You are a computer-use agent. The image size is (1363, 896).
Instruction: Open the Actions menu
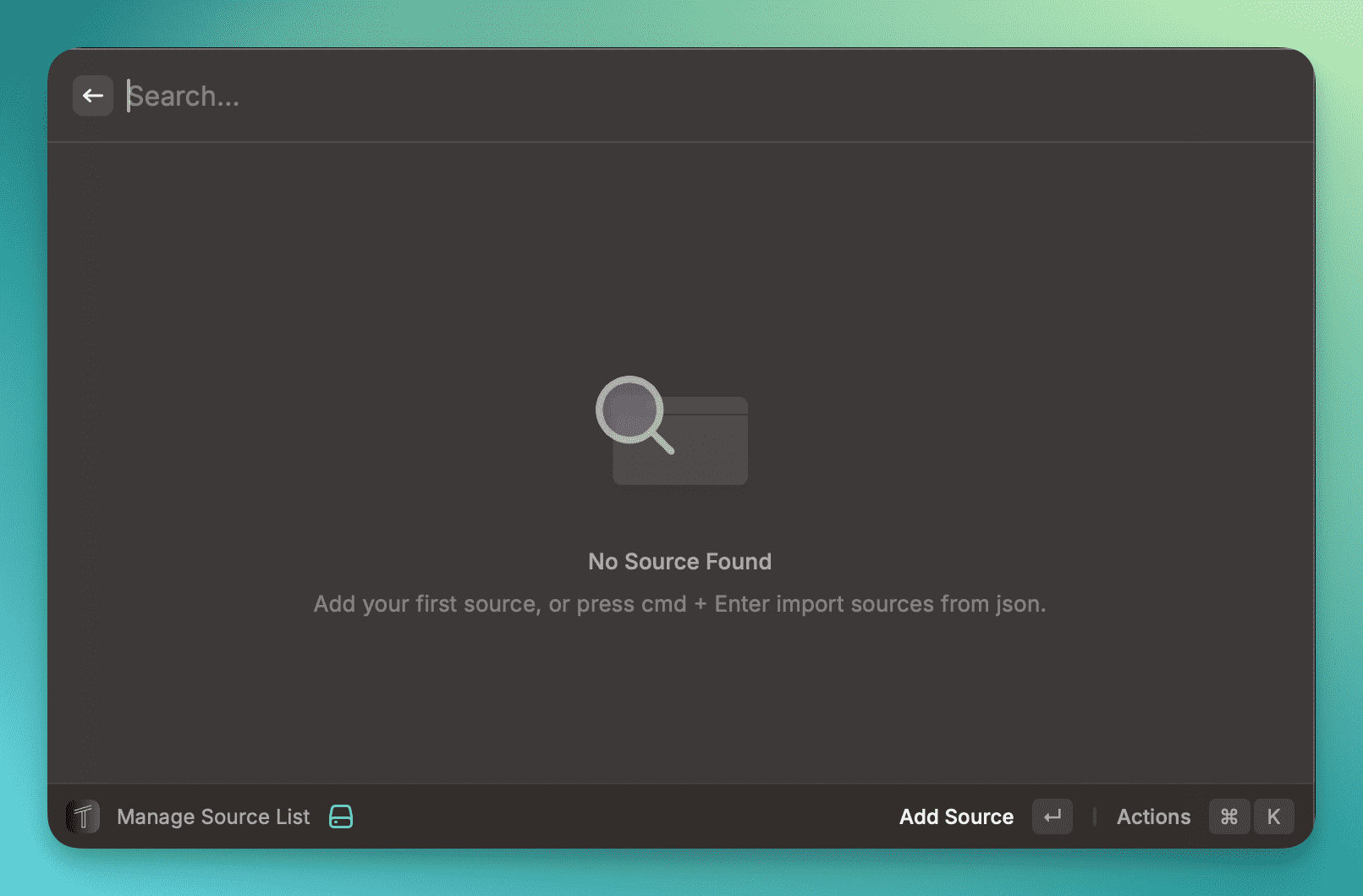coord(1153,816)
